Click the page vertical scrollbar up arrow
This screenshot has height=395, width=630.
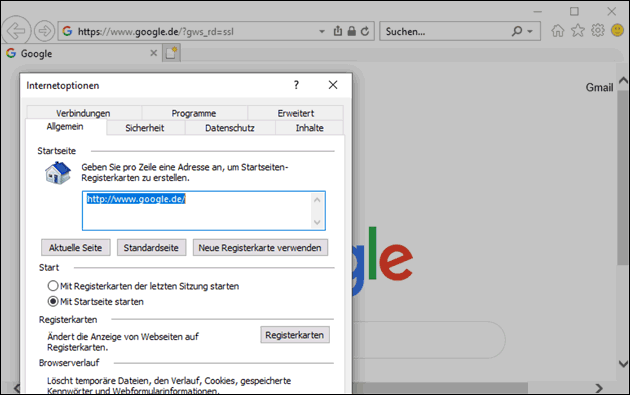point(623,81)
